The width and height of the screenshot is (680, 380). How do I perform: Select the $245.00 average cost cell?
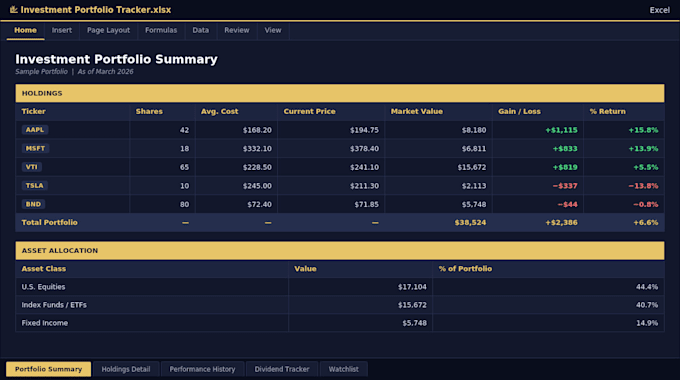[236, 186]
